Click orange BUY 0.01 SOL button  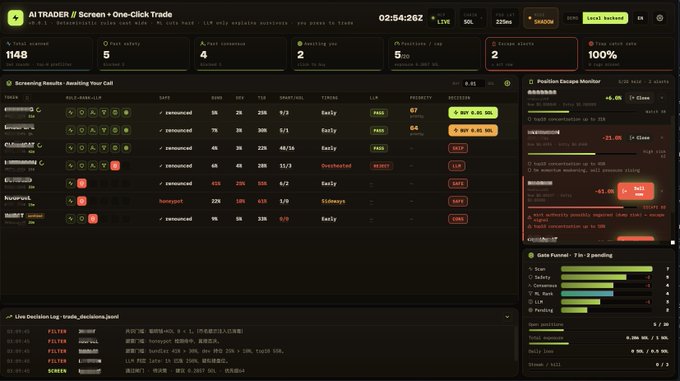[x=473, y=130]
